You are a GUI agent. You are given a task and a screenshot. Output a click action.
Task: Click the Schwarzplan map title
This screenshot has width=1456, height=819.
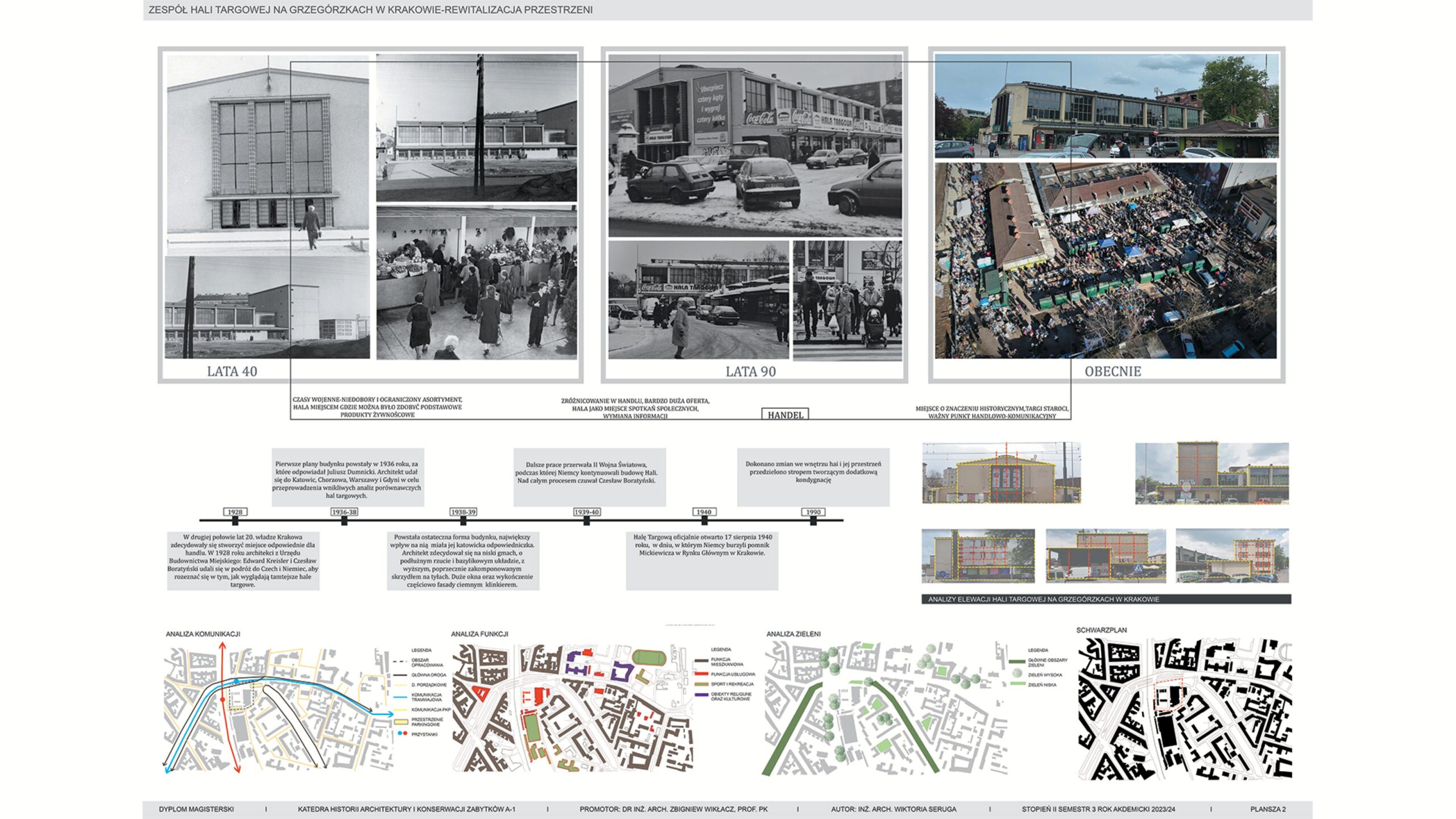1101,630
